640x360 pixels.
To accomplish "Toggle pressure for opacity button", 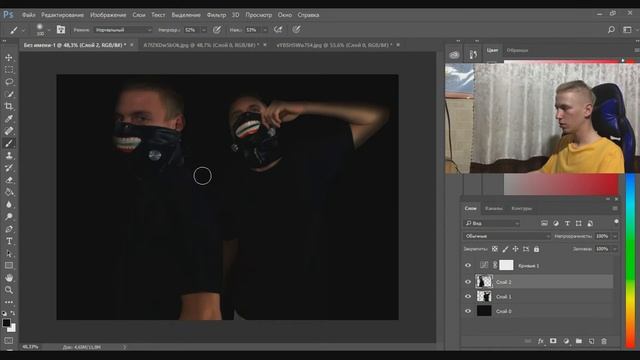I will pyautogui.click(x=217, y=29).
